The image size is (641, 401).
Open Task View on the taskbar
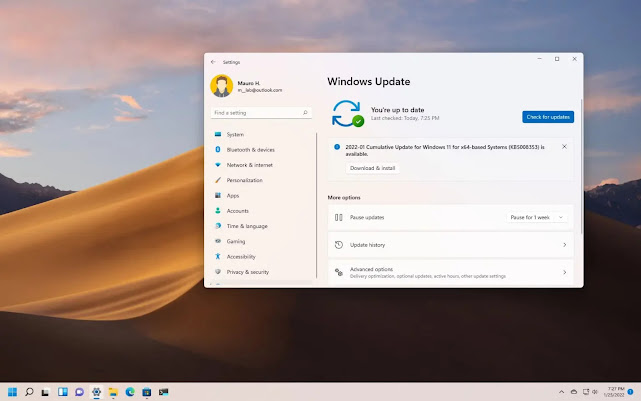tap(45, 392)
